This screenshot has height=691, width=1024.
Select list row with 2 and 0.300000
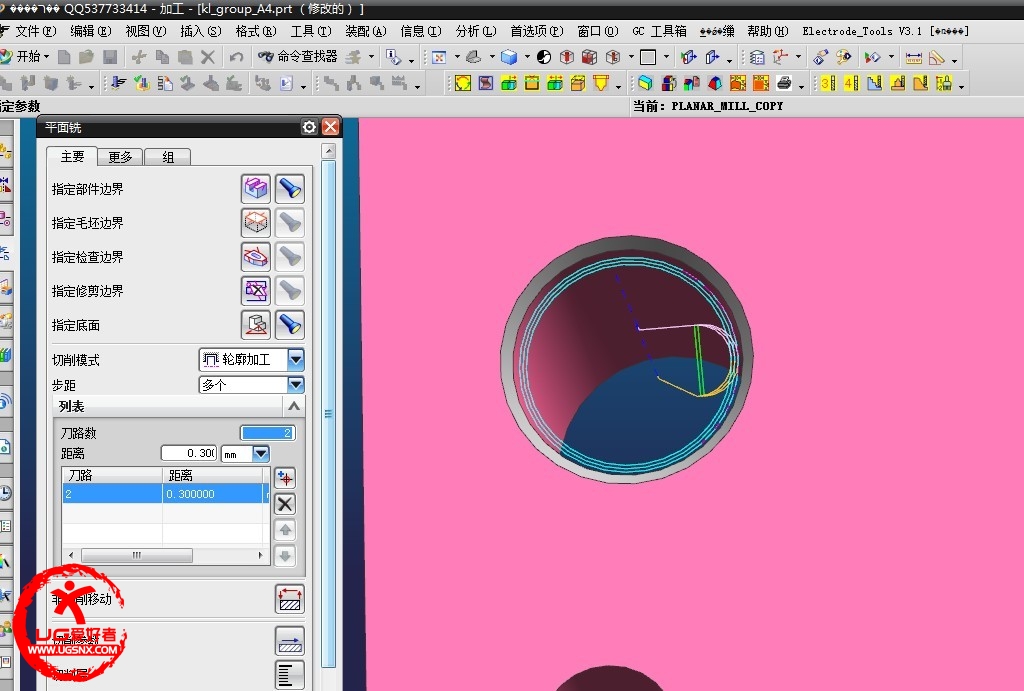pos(166,494)
